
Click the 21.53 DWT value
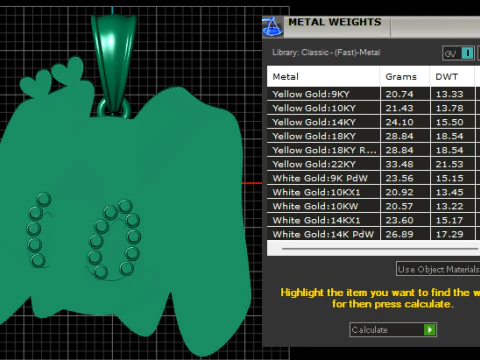coord(450,164)
